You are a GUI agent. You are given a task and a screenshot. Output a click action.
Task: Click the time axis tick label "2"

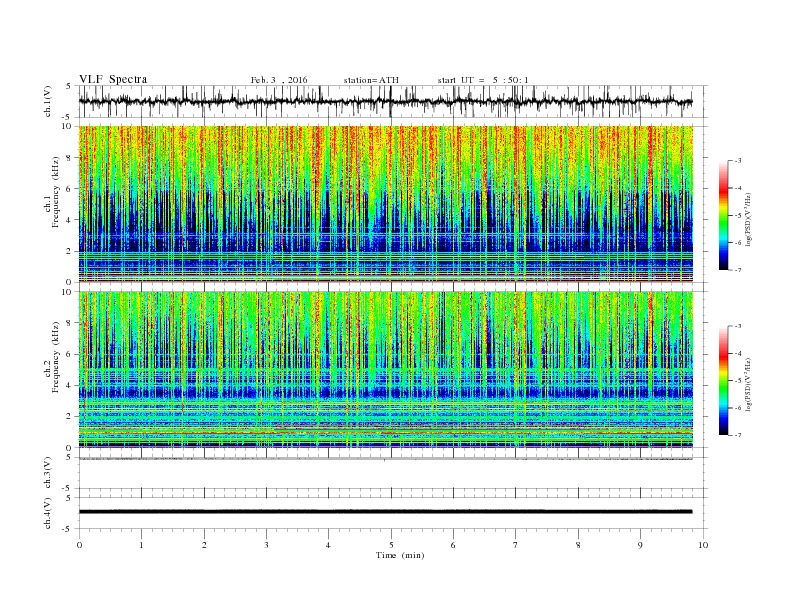pyautogui.click(x=204, y=545)
